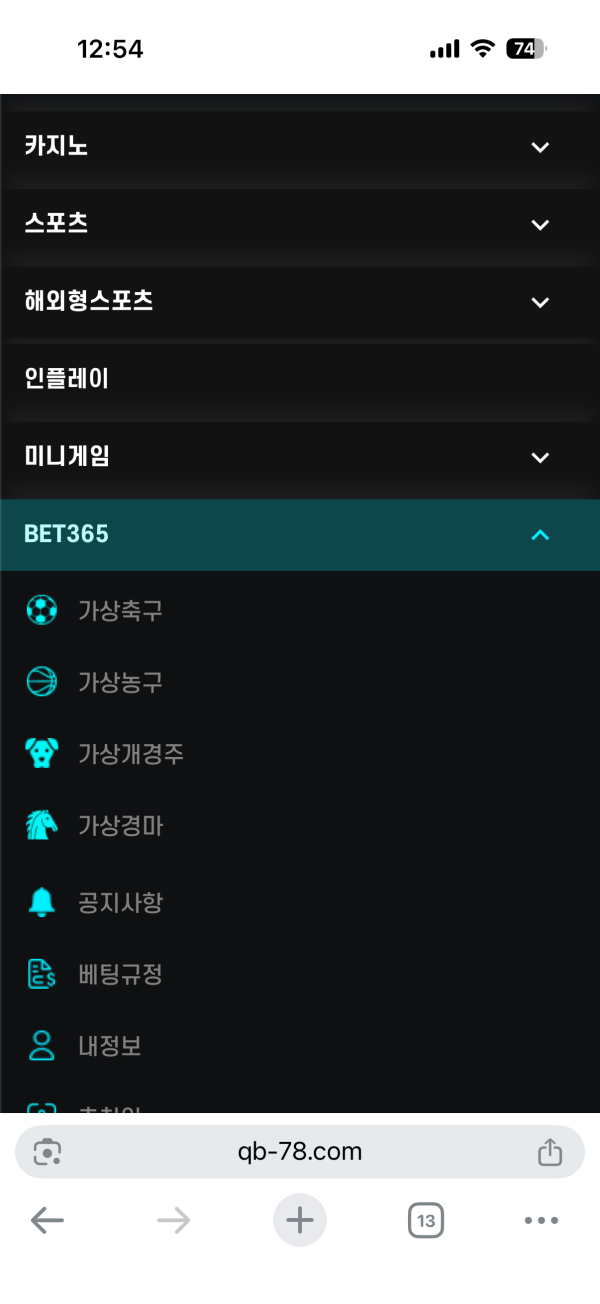Click the dog racing icon
The height and width of the screenshot is (1304, 600).
click(41, 754)
